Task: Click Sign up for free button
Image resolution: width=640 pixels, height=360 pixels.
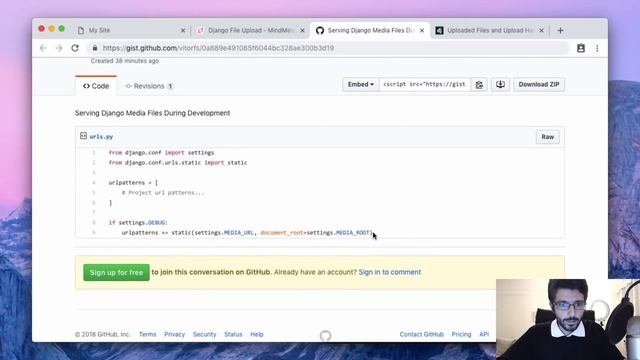Action: (116, 272)
